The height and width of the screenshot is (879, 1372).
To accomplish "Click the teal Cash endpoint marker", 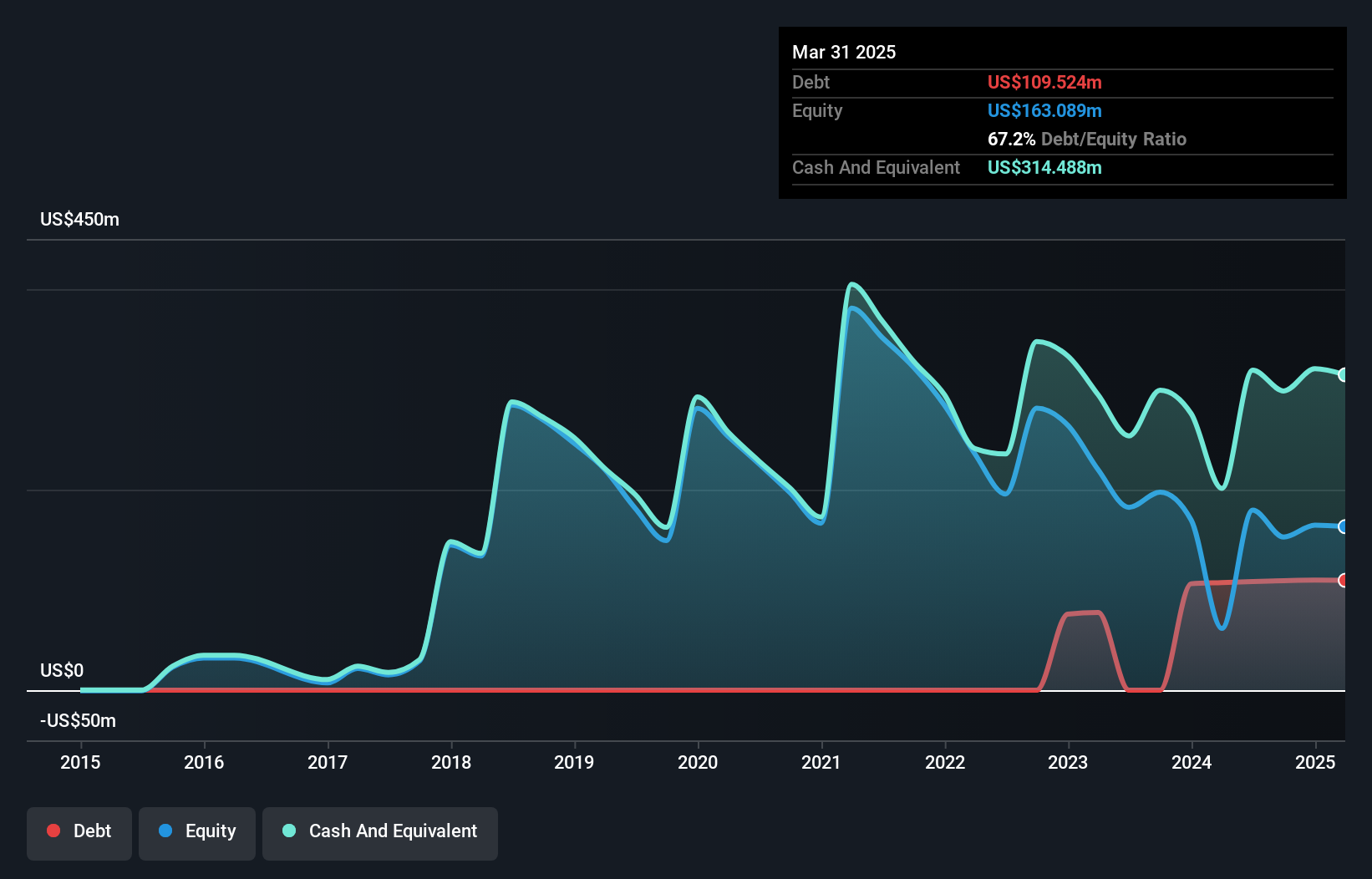I will [x=1343, y=374].
